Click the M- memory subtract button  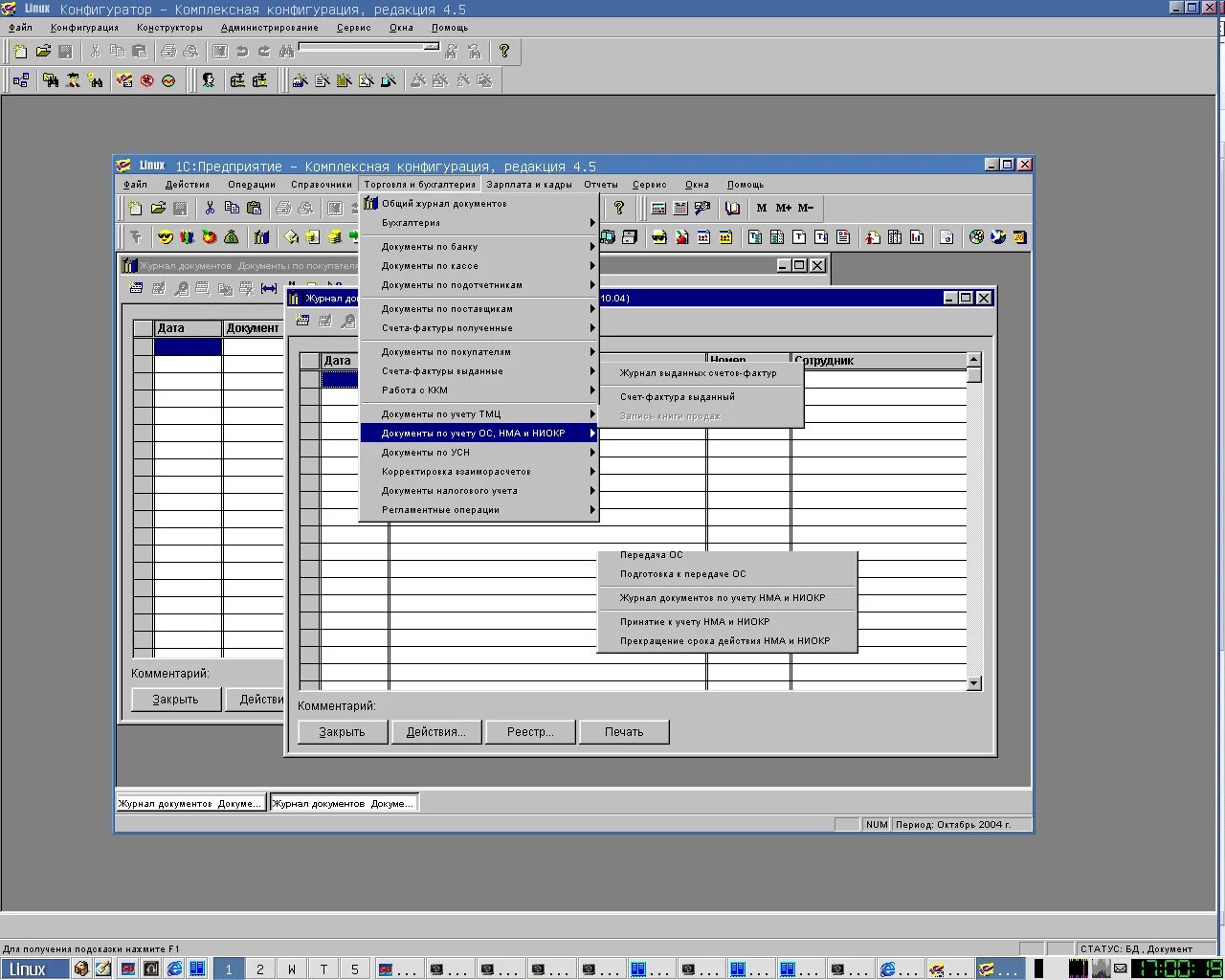coord(806,208)
